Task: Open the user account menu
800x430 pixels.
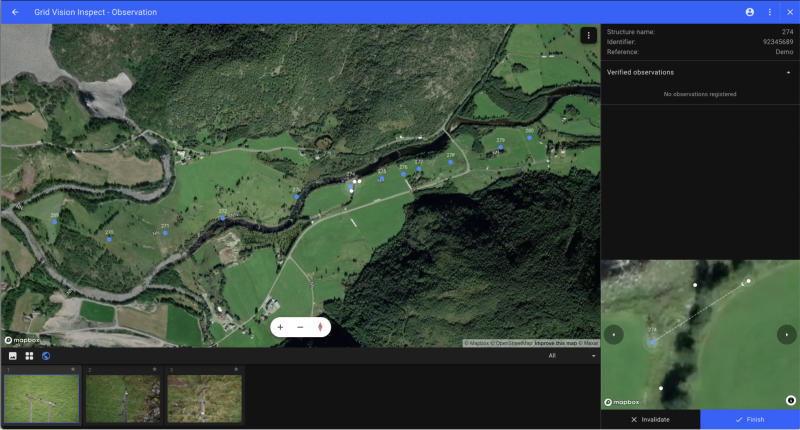Action: (749, 12)
